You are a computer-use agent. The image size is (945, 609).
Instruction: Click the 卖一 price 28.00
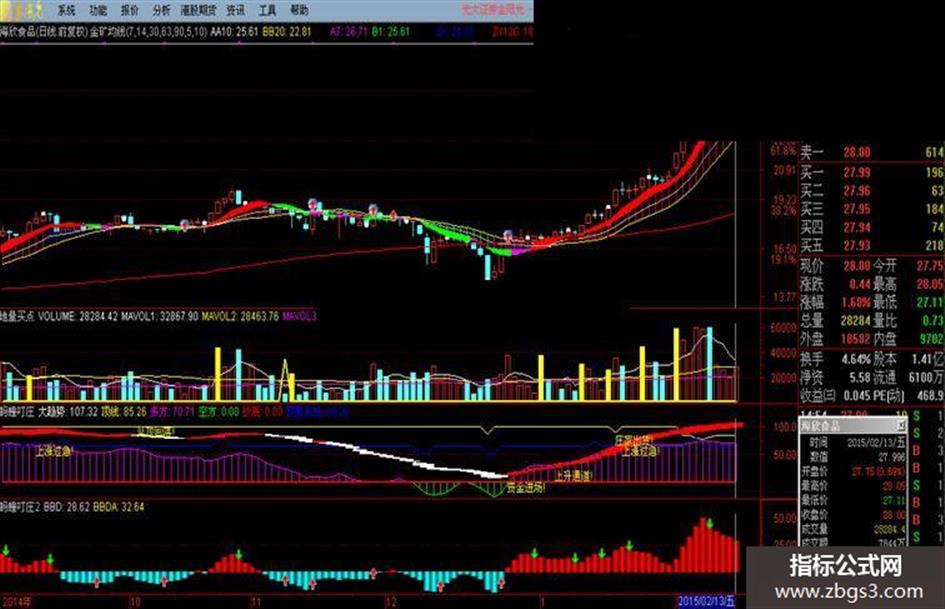pos(856,153)
